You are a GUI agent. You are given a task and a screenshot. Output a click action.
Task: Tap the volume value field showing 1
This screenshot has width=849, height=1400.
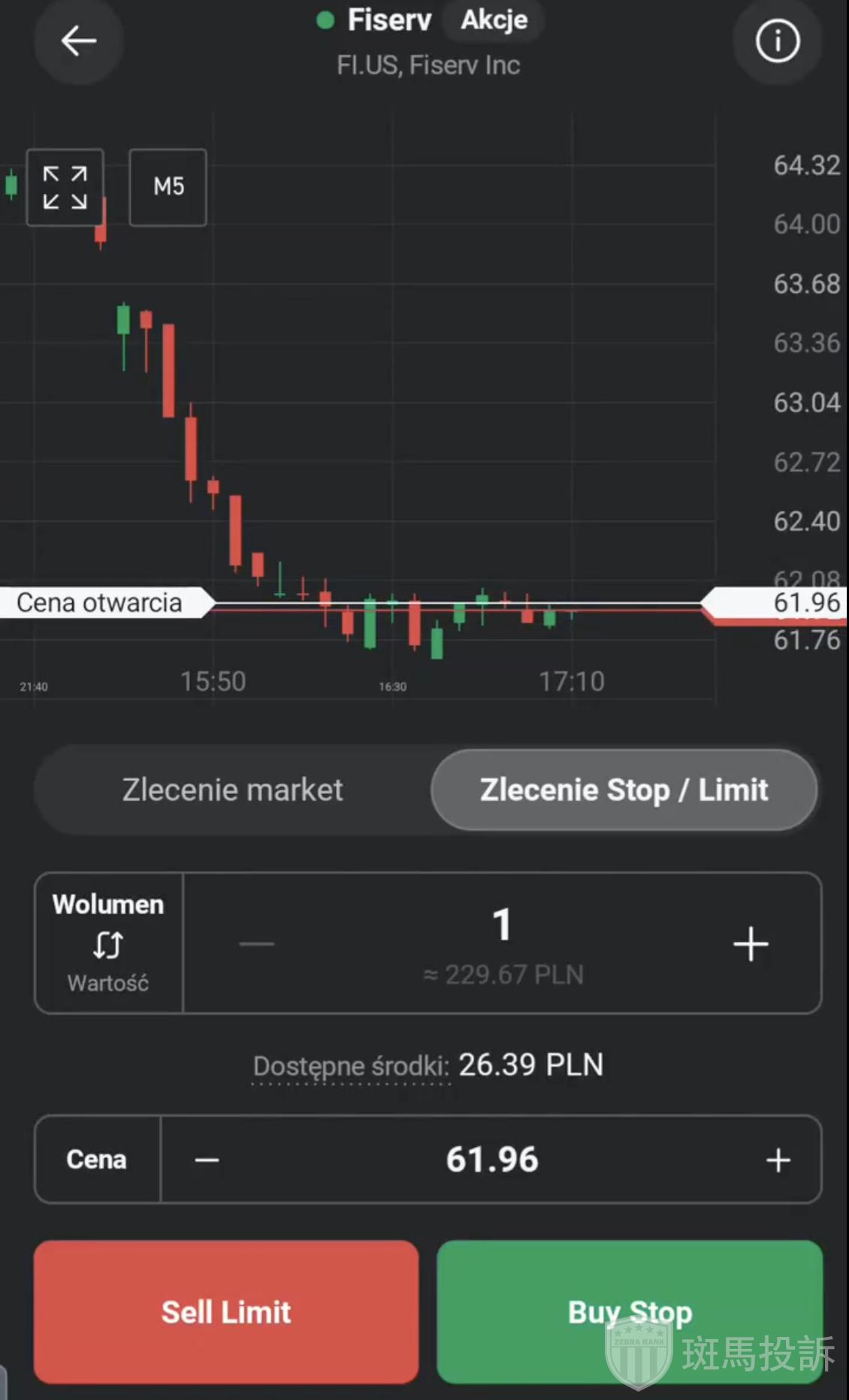click(x=502, y=925)
